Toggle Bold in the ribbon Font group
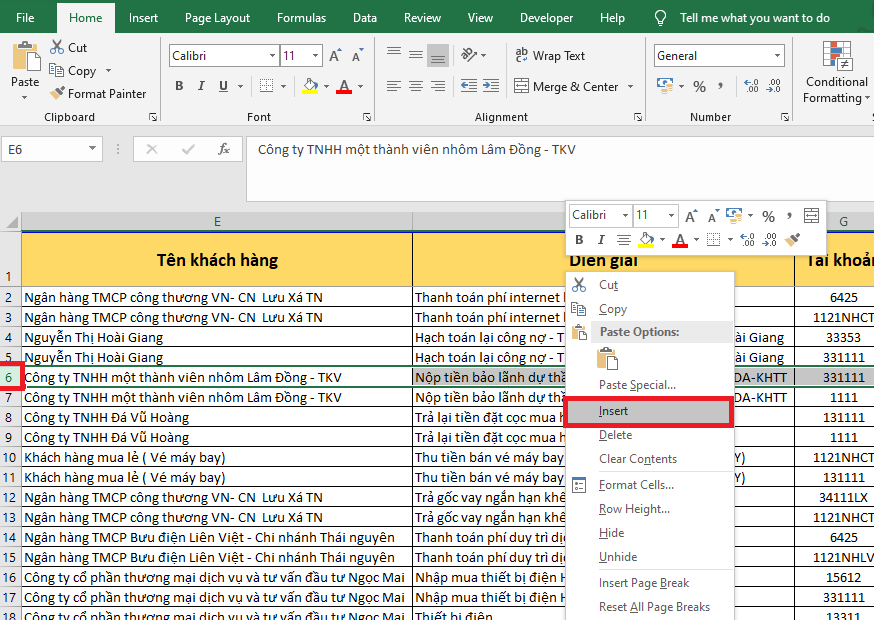Image resolution: width=874 pixels, height=620 pixels. click(179, 87)
